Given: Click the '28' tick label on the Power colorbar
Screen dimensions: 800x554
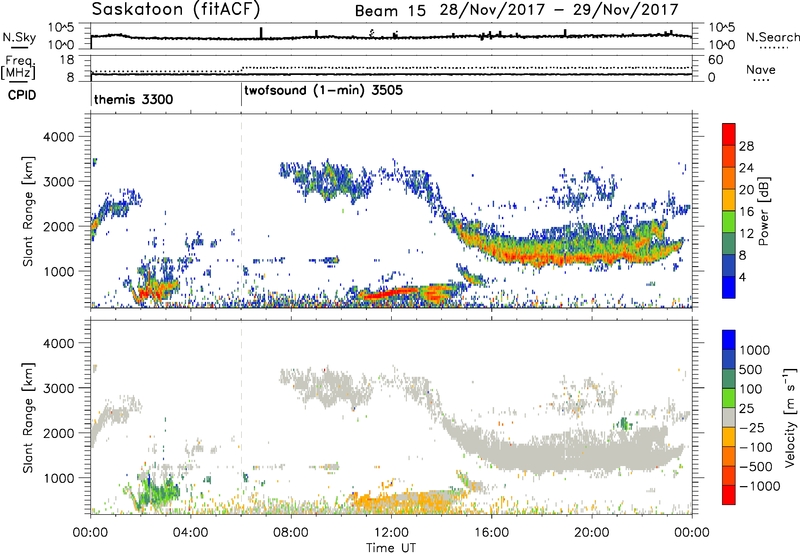Looking at the screenshot, I should click(x=746, y=146).
